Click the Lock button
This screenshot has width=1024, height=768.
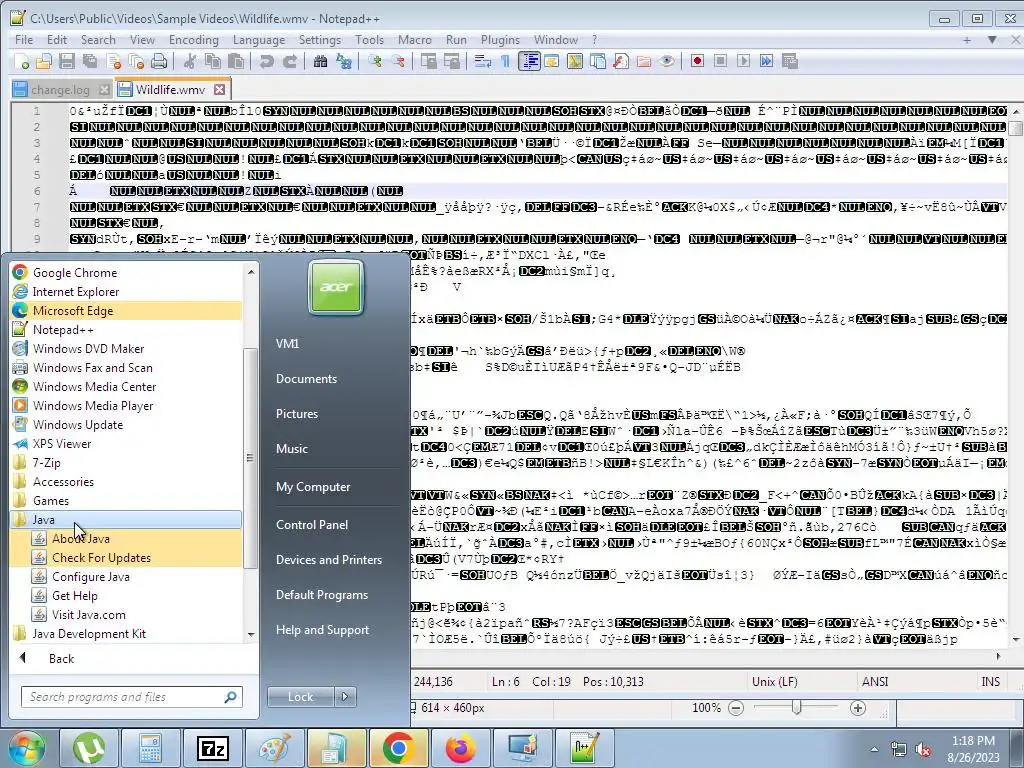(300, 697)
